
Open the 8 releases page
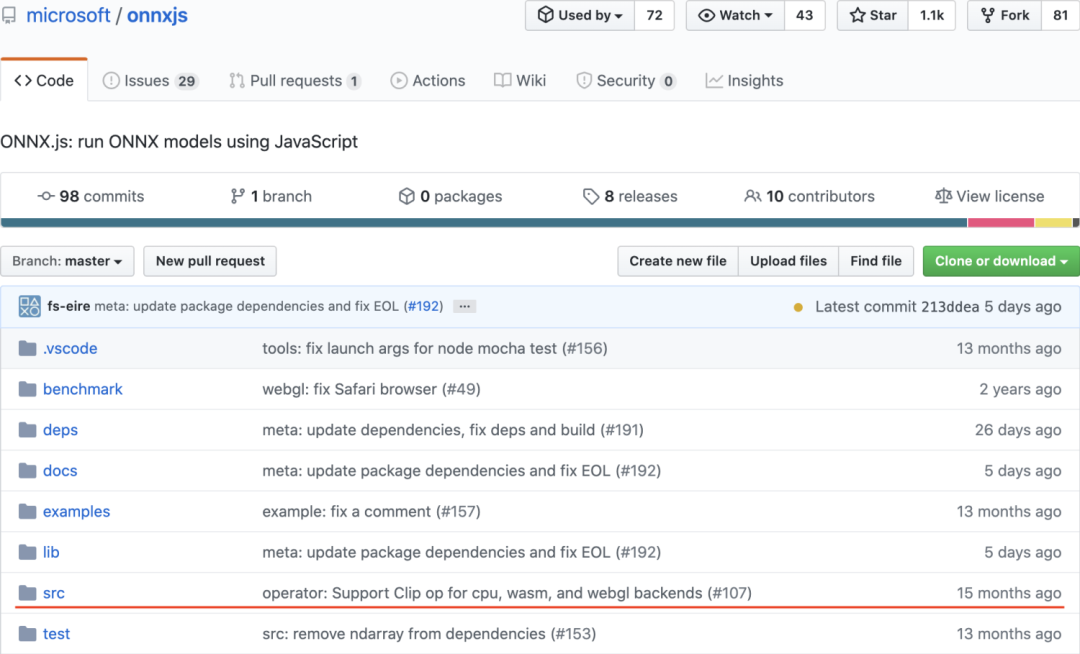[630, 196]
